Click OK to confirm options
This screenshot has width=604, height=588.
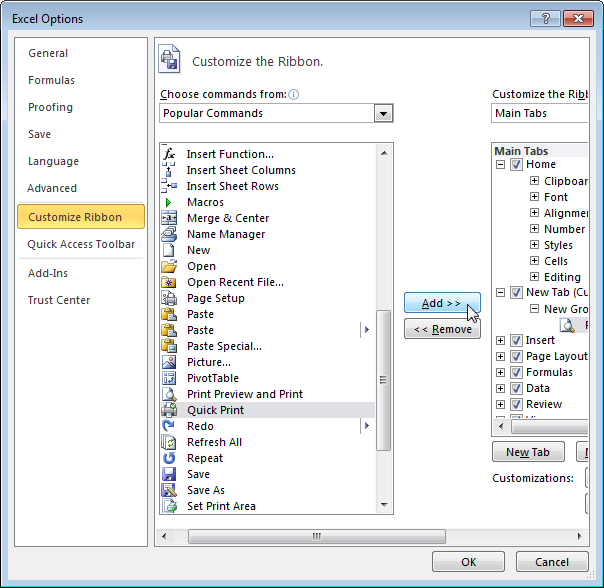[468, 562]
